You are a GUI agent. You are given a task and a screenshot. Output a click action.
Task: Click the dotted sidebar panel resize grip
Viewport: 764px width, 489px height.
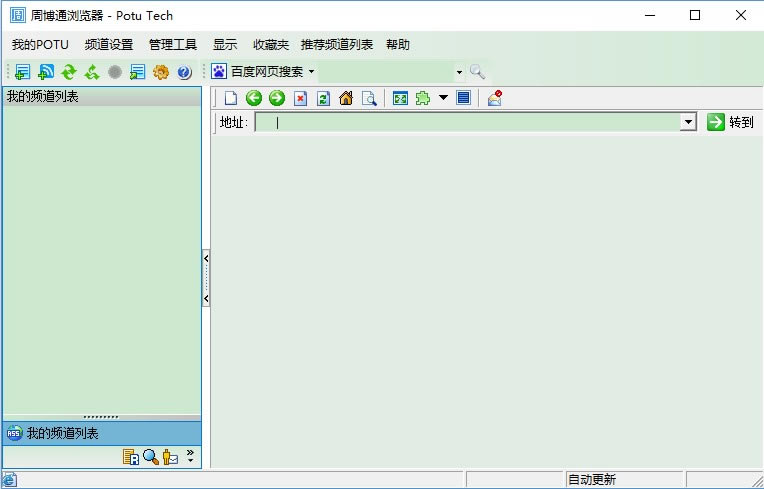(101, 417)
